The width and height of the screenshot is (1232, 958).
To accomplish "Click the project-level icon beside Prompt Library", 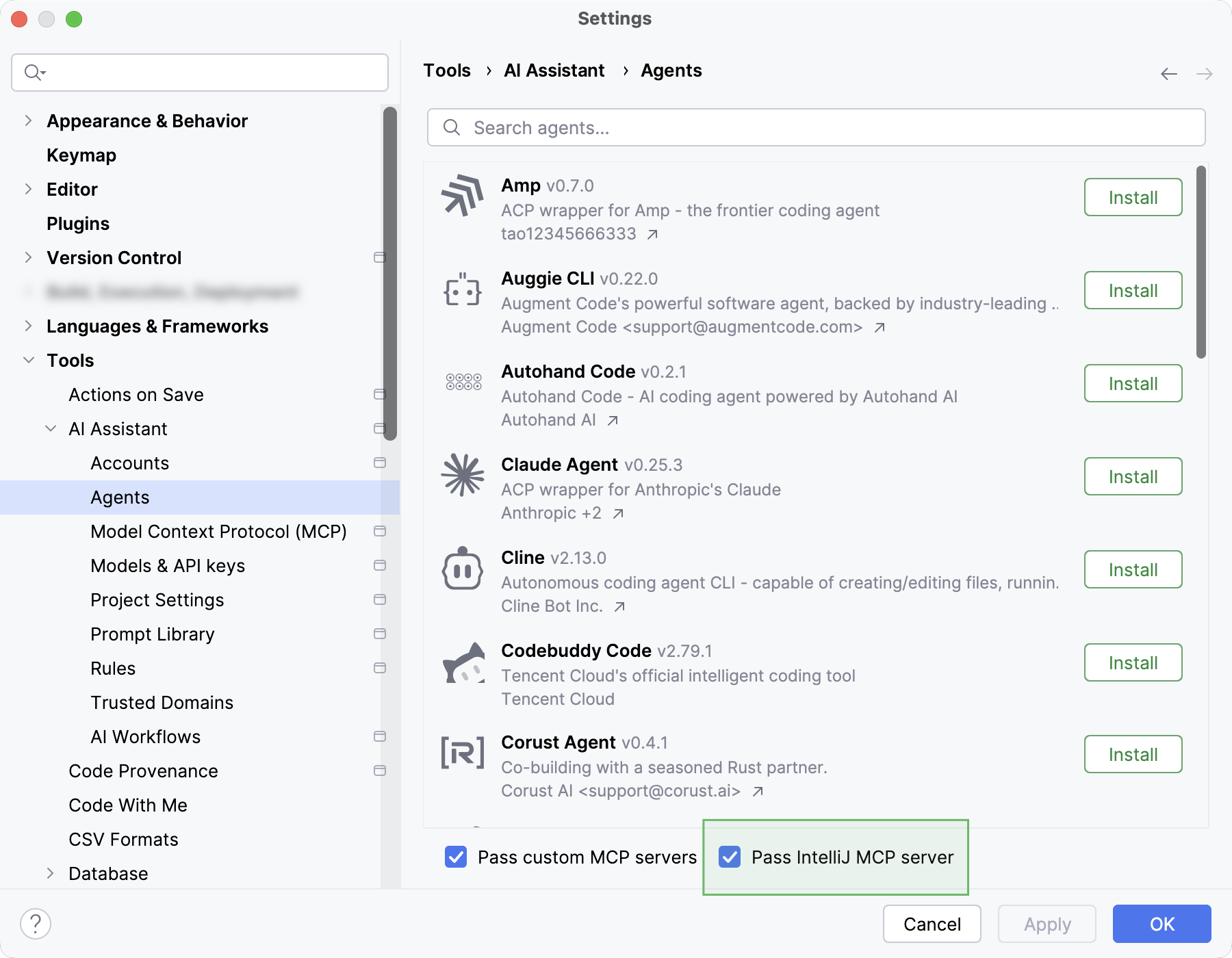I will pos(380,634).
